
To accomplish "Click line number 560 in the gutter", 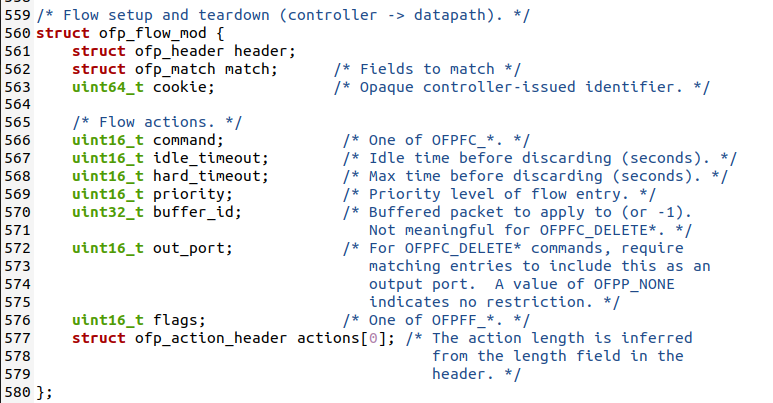I will [17, 33].
